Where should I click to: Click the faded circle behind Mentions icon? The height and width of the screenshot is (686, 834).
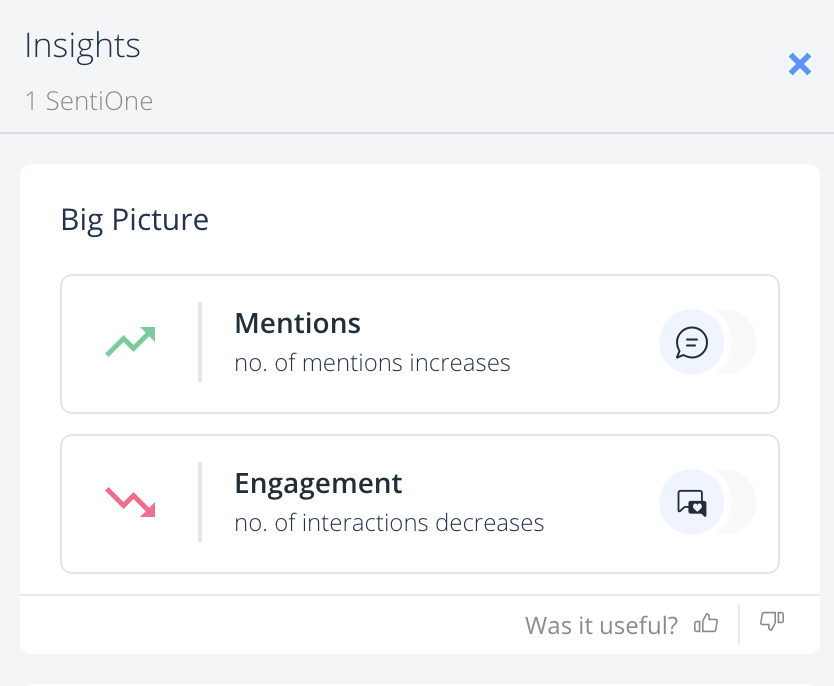[x=741, y=342]
